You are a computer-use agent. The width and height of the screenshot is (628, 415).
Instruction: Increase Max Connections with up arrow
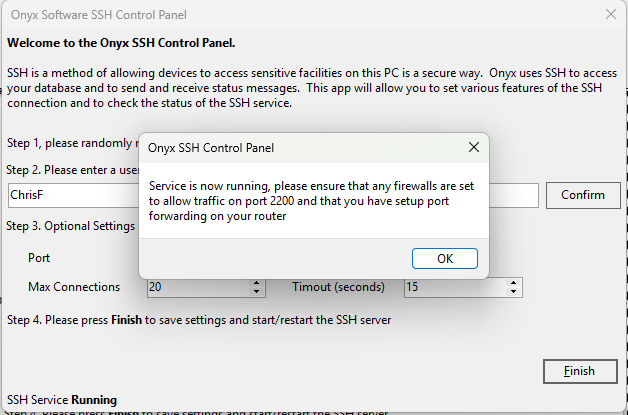coord(257,283)
